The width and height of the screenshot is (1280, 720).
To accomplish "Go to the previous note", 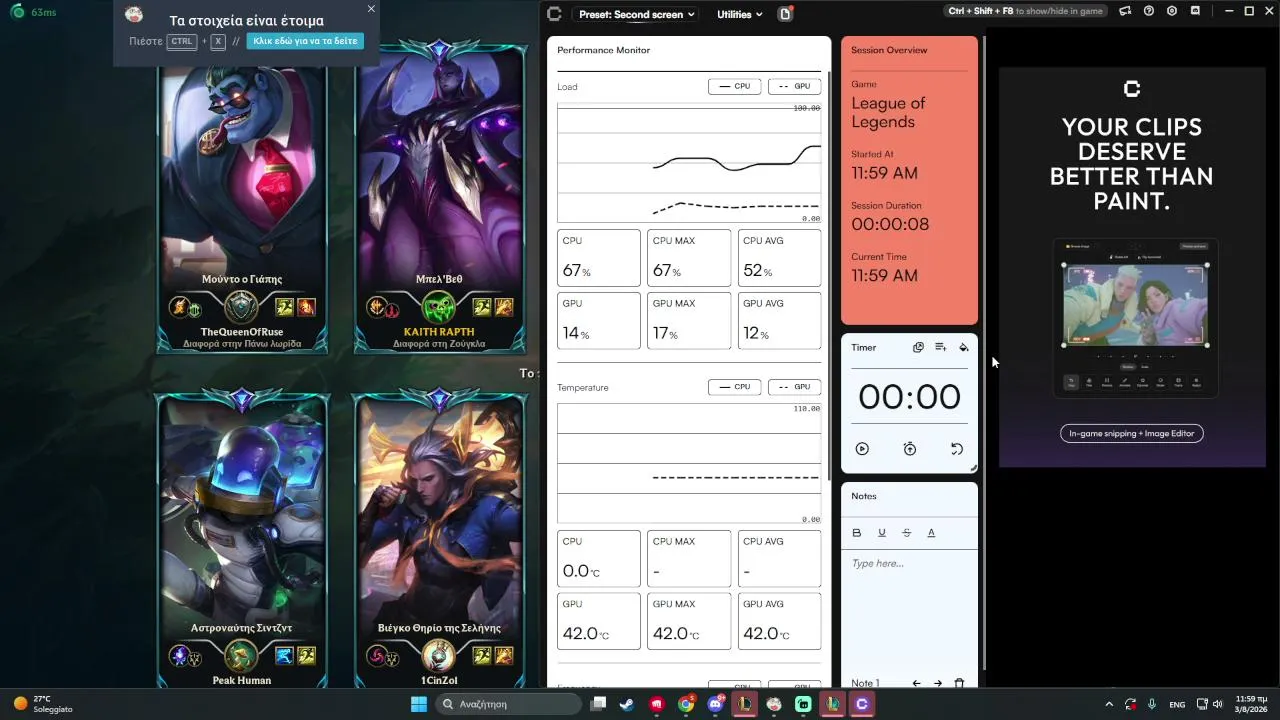I will [x=916, y=683].
